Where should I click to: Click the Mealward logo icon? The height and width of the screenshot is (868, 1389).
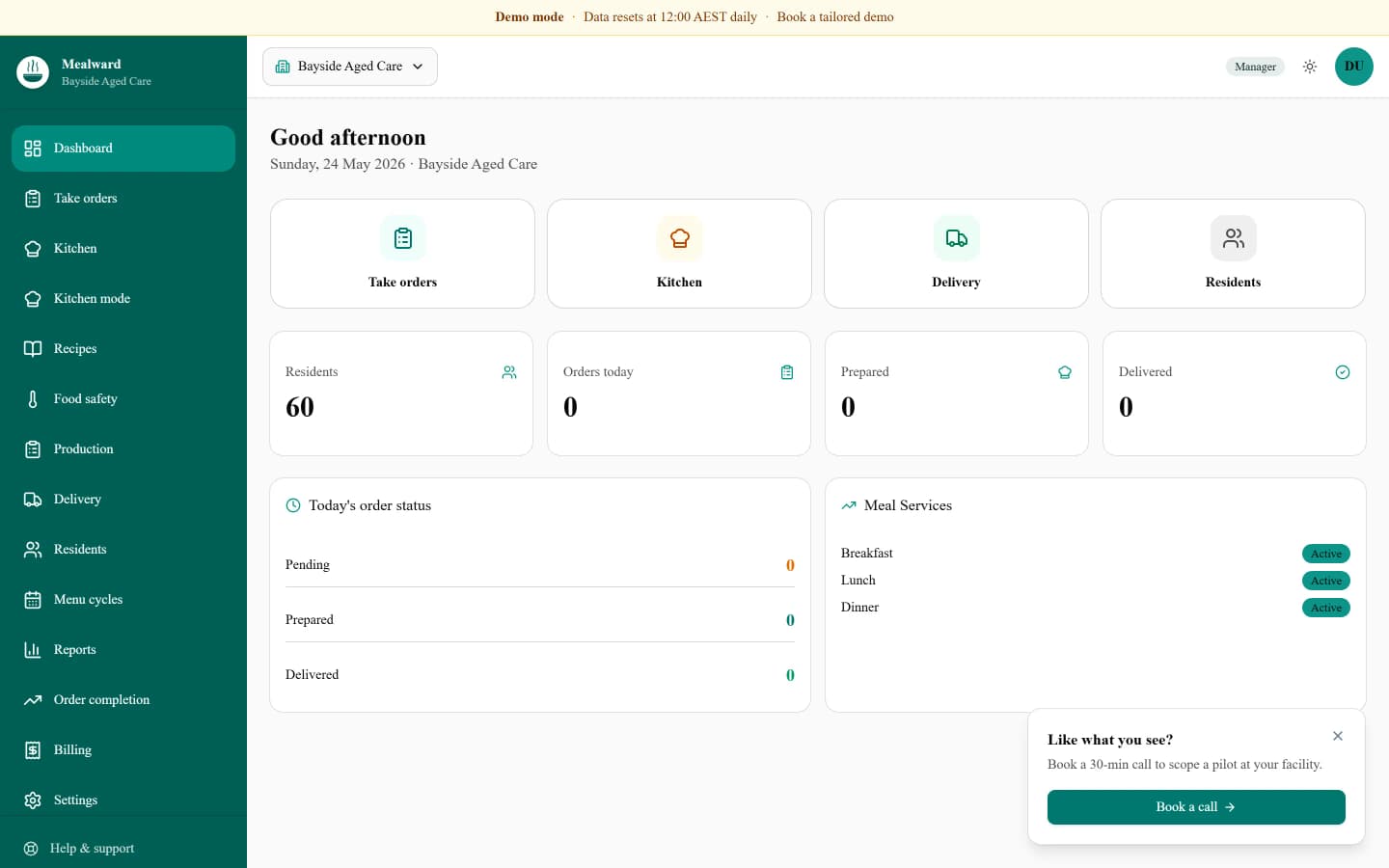tap(33, 71)
